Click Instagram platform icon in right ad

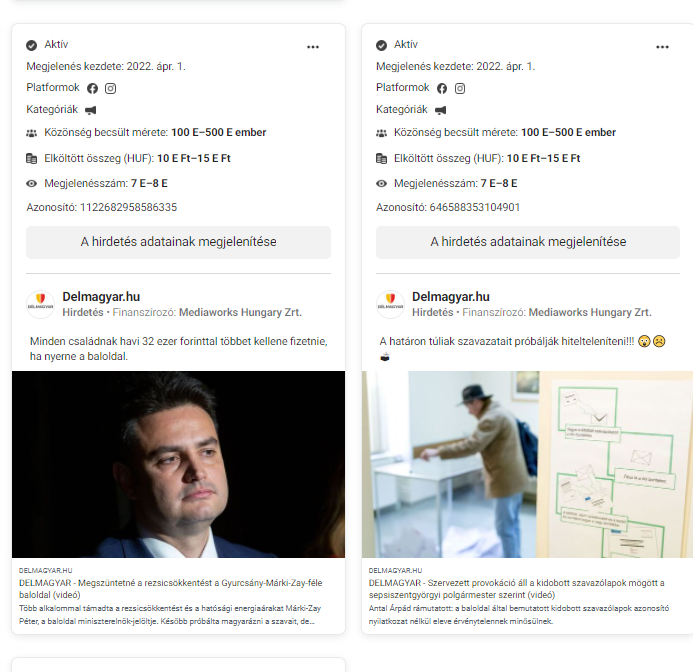point(460,88)
